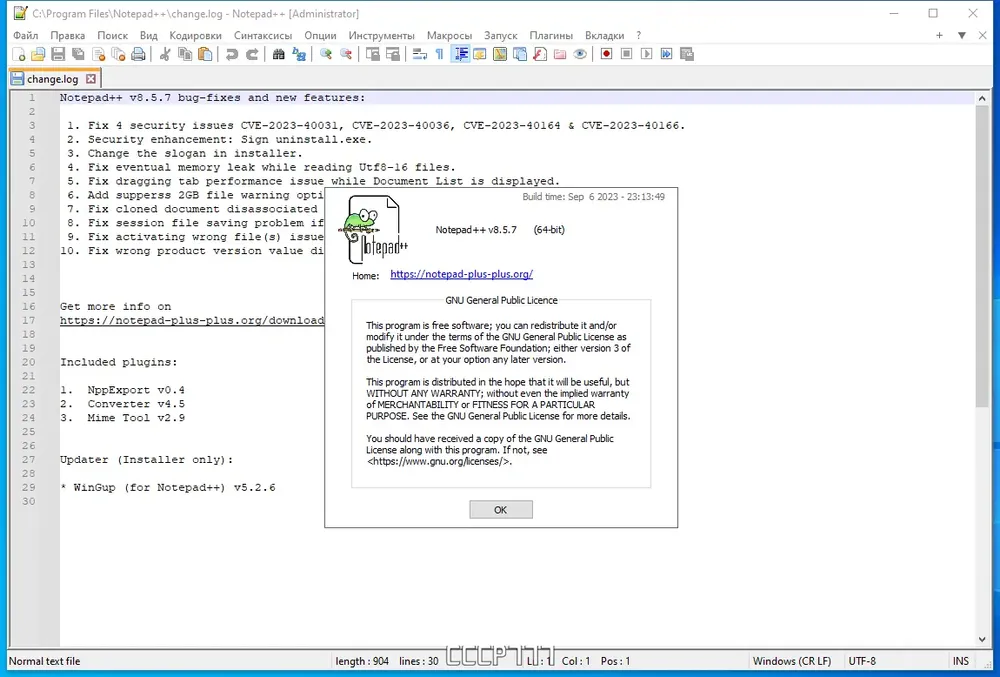The image size is (1000, 677).
Task: Click the Zoom in magnifier icon
Action: [326, 54]
